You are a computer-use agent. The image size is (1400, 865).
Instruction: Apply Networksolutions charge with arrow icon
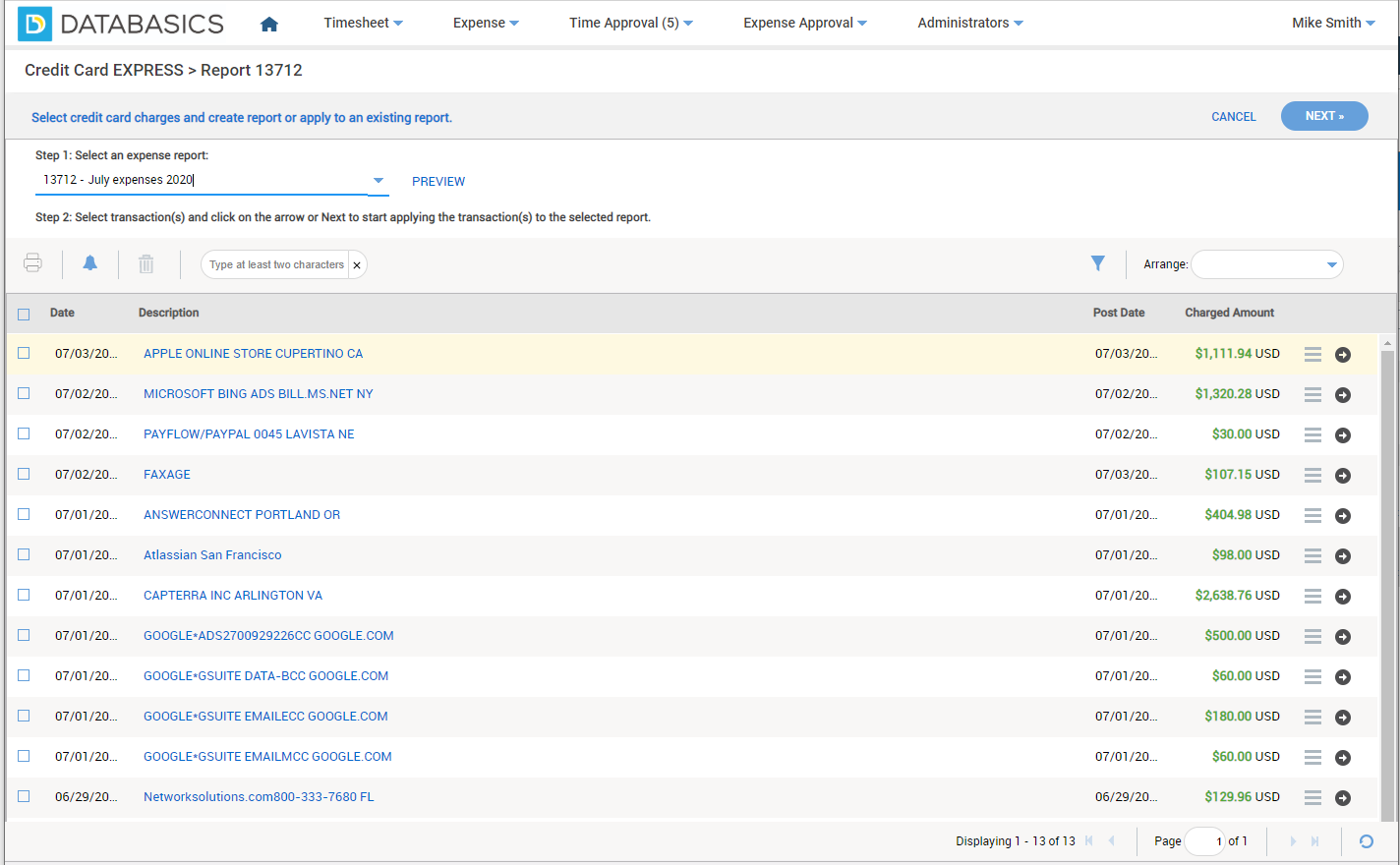pyautogui.click(x=1343, y=798)
